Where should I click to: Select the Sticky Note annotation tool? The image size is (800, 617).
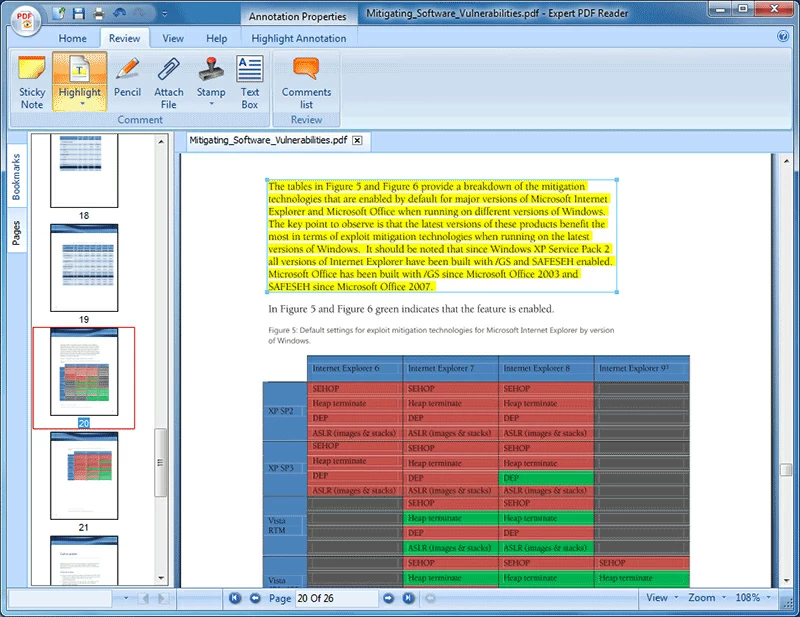(x=30, y=82)
